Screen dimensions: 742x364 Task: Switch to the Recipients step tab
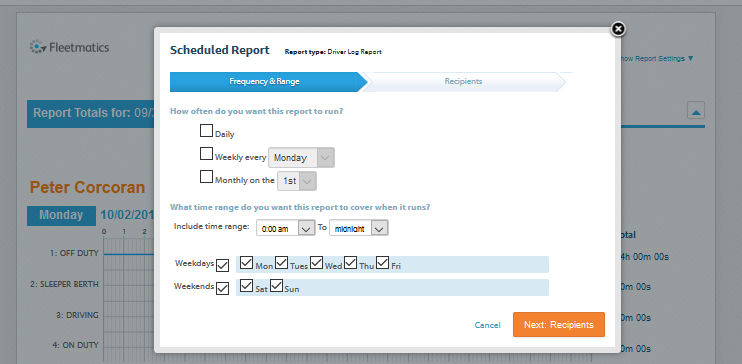(463, 81)
